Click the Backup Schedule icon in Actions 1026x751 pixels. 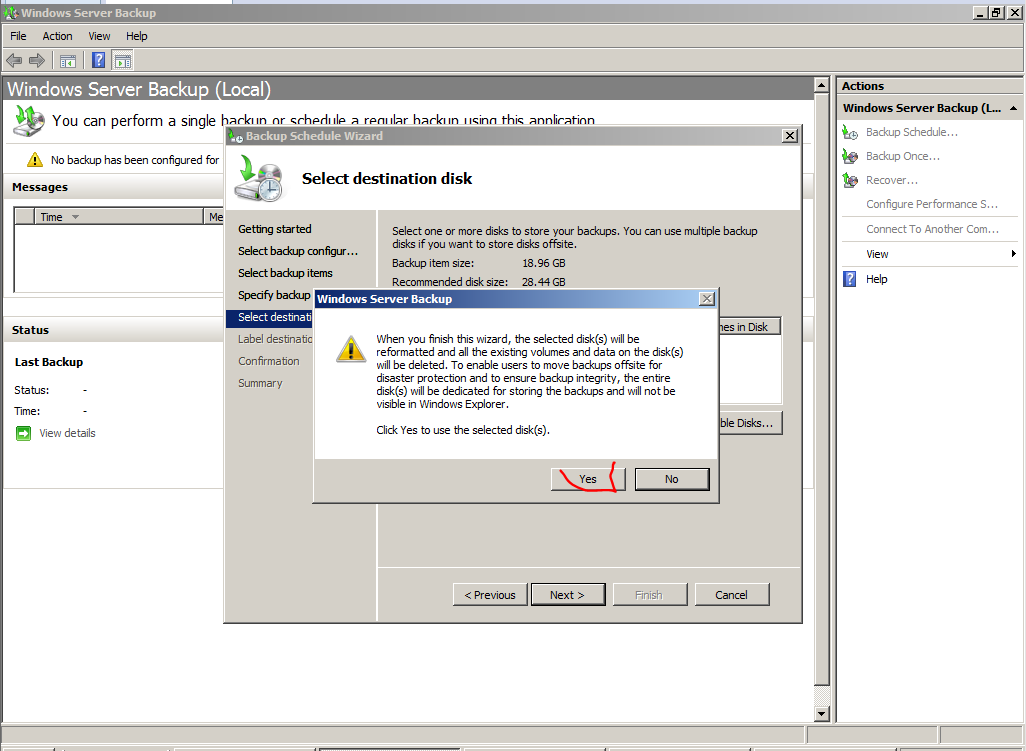click(850, 133)
